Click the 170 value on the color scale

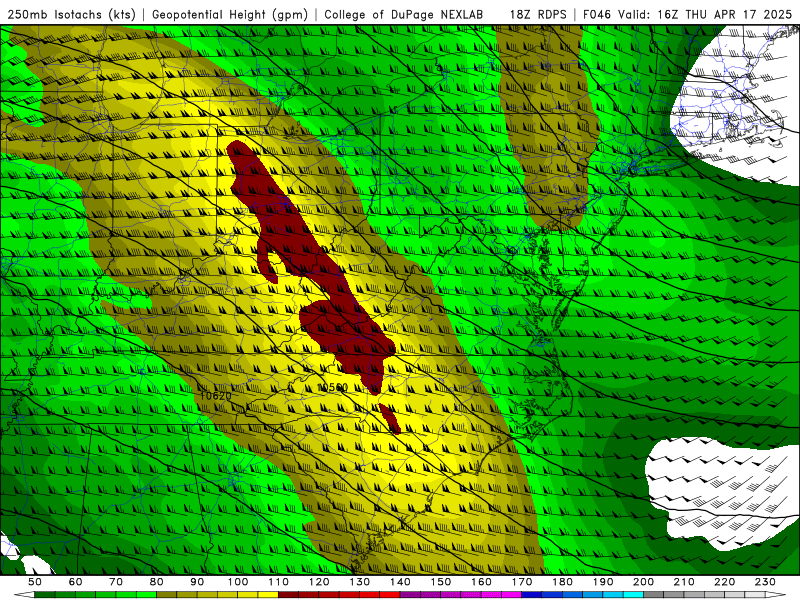pyautogui.click(x=522, y=582)
